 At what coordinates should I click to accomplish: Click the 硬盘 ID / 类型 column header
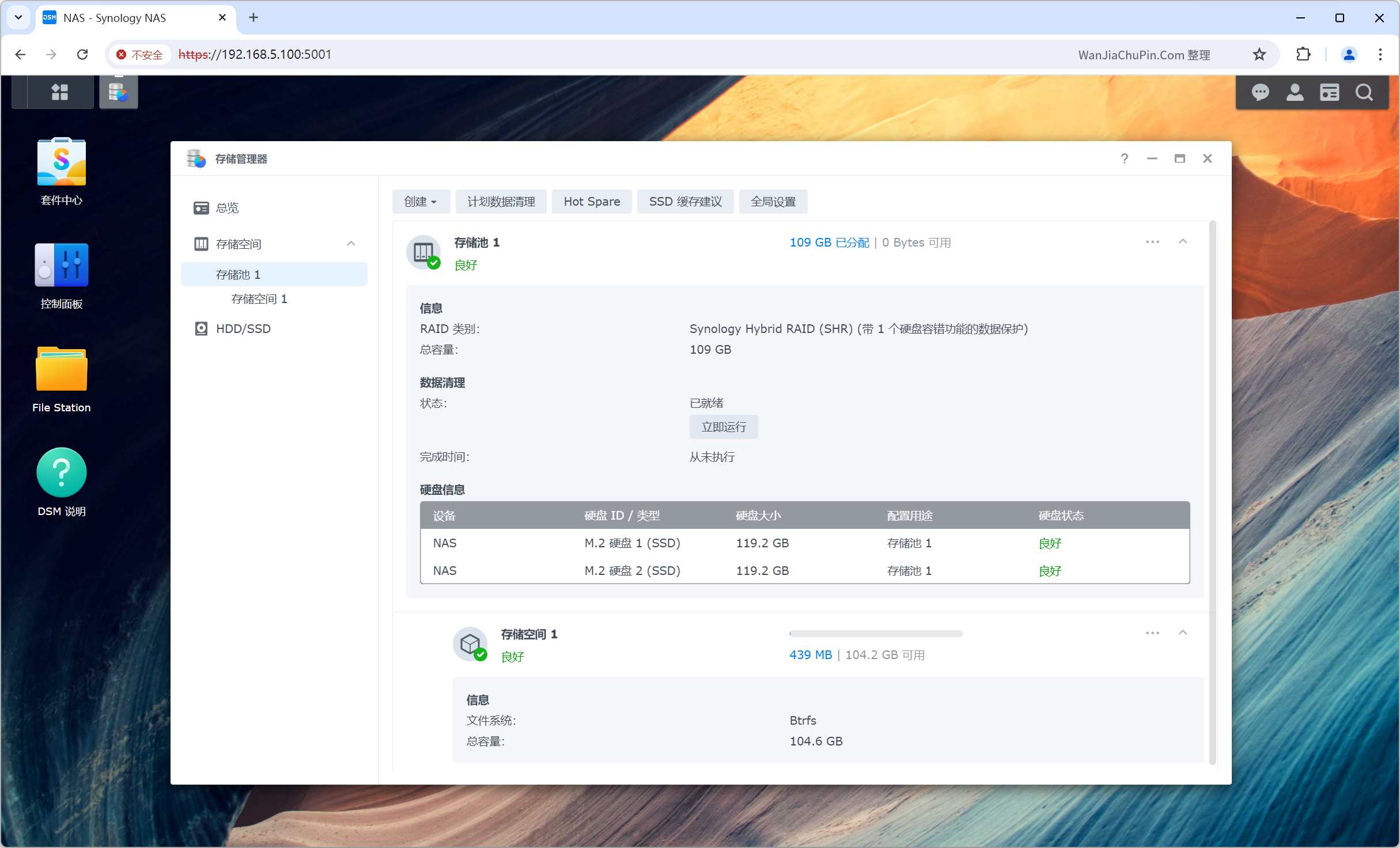622,516
